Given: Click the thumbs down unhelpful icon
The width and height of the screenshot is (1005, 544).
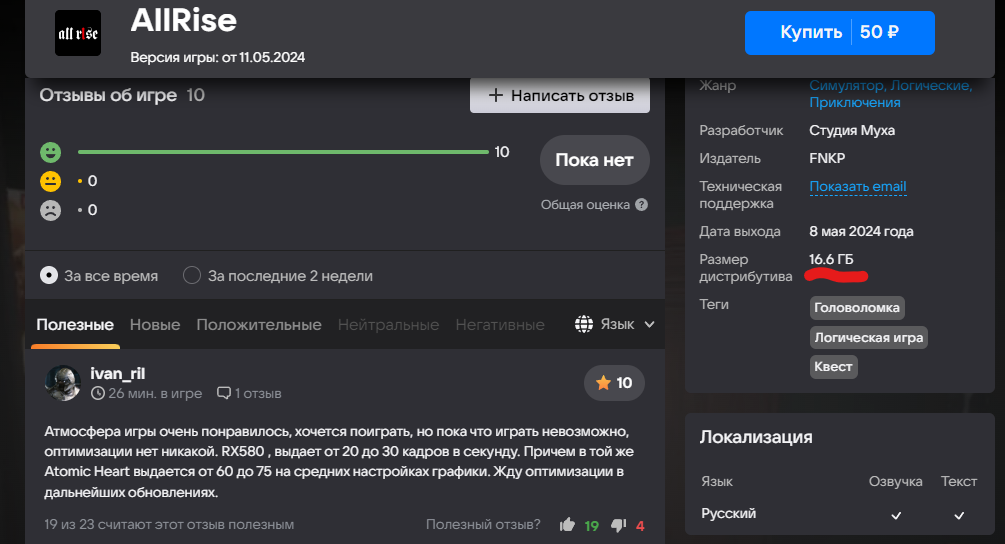Looking at the screenshot, I should coord(618,525).
